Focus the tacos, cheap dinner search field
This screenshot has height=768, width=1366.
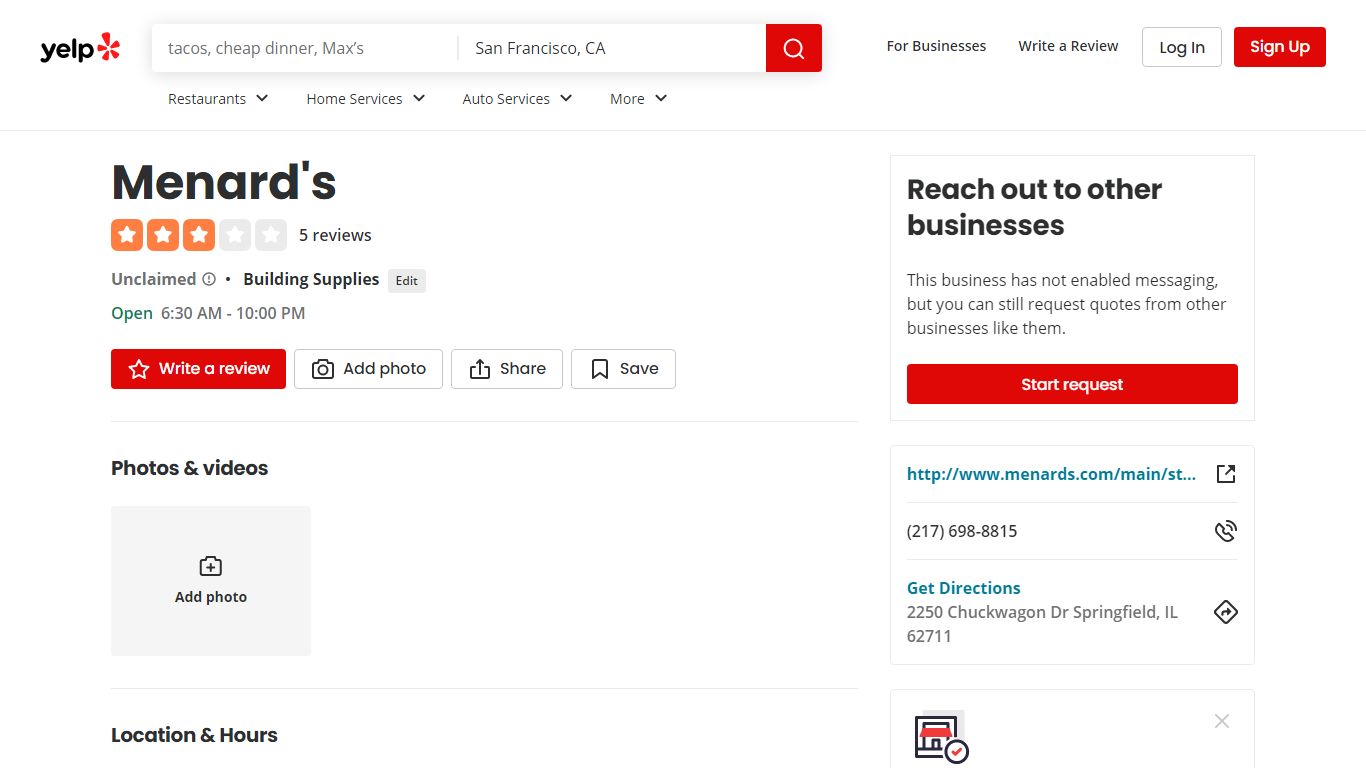click(305, 48)
